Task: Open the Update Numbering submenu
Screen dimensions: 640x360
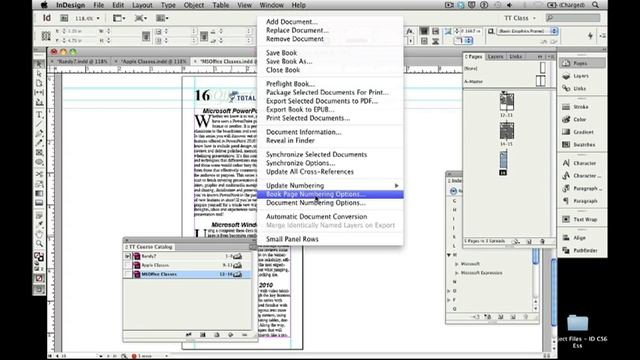Action: (330, 185)
